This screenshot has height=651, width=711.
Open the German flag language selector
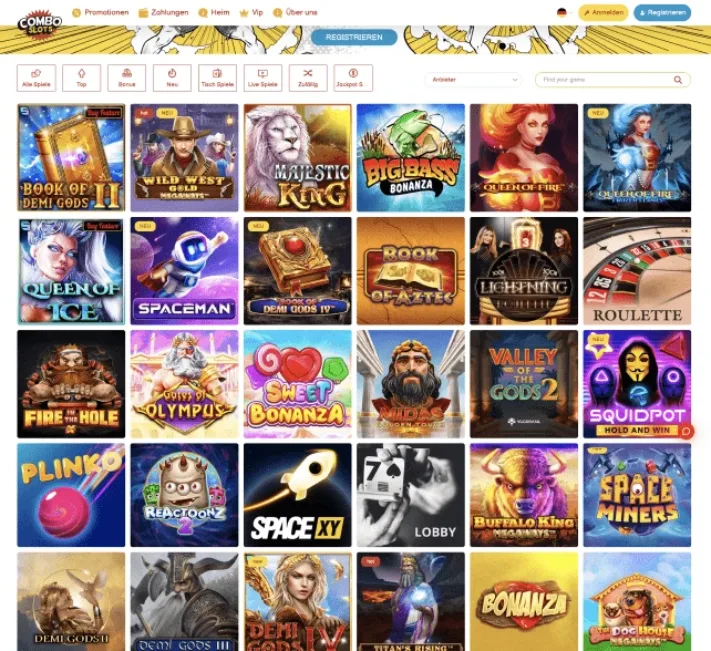point(562,13)
